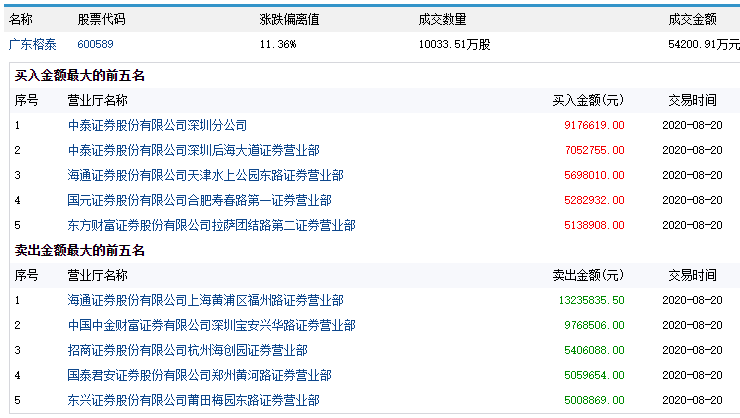
Task: Open 海通证券上海黄浦区福州路证券营业部 link
Action: [x=206, y=300]
